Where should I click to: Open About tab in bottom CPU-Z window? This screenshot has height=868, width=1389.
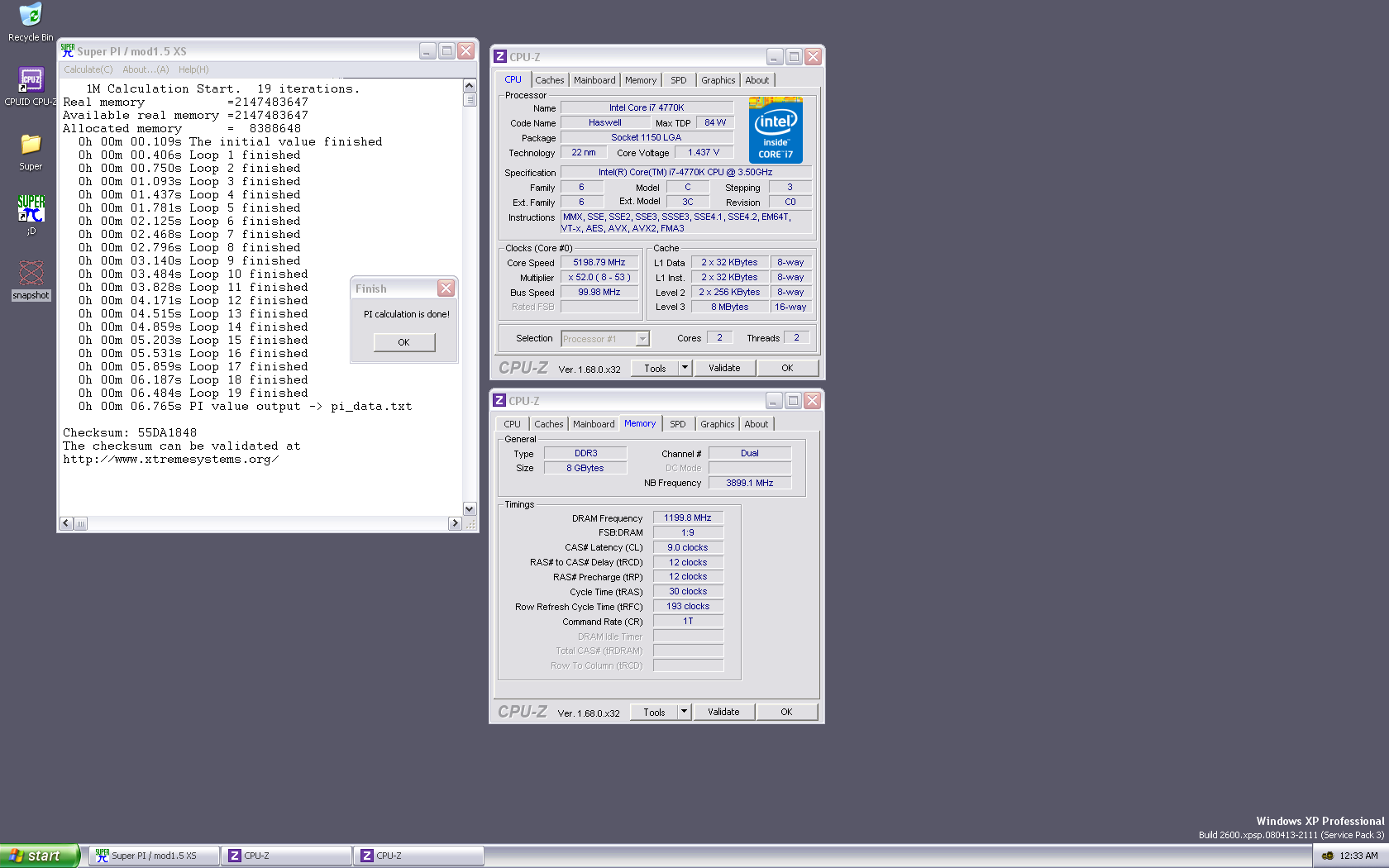[756, 424]
